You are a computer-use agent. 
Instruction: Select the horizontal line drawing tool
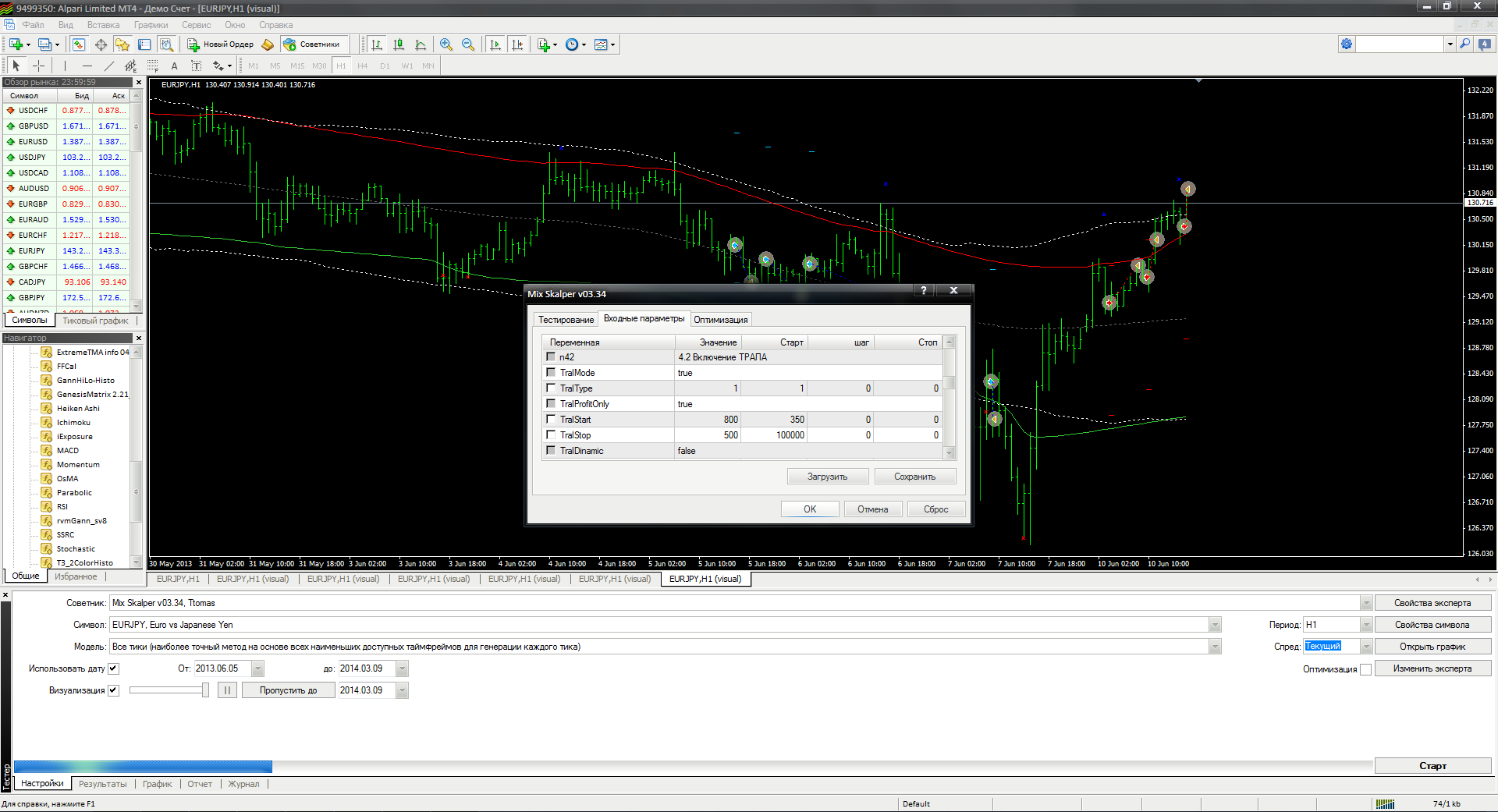click(87, 66)
